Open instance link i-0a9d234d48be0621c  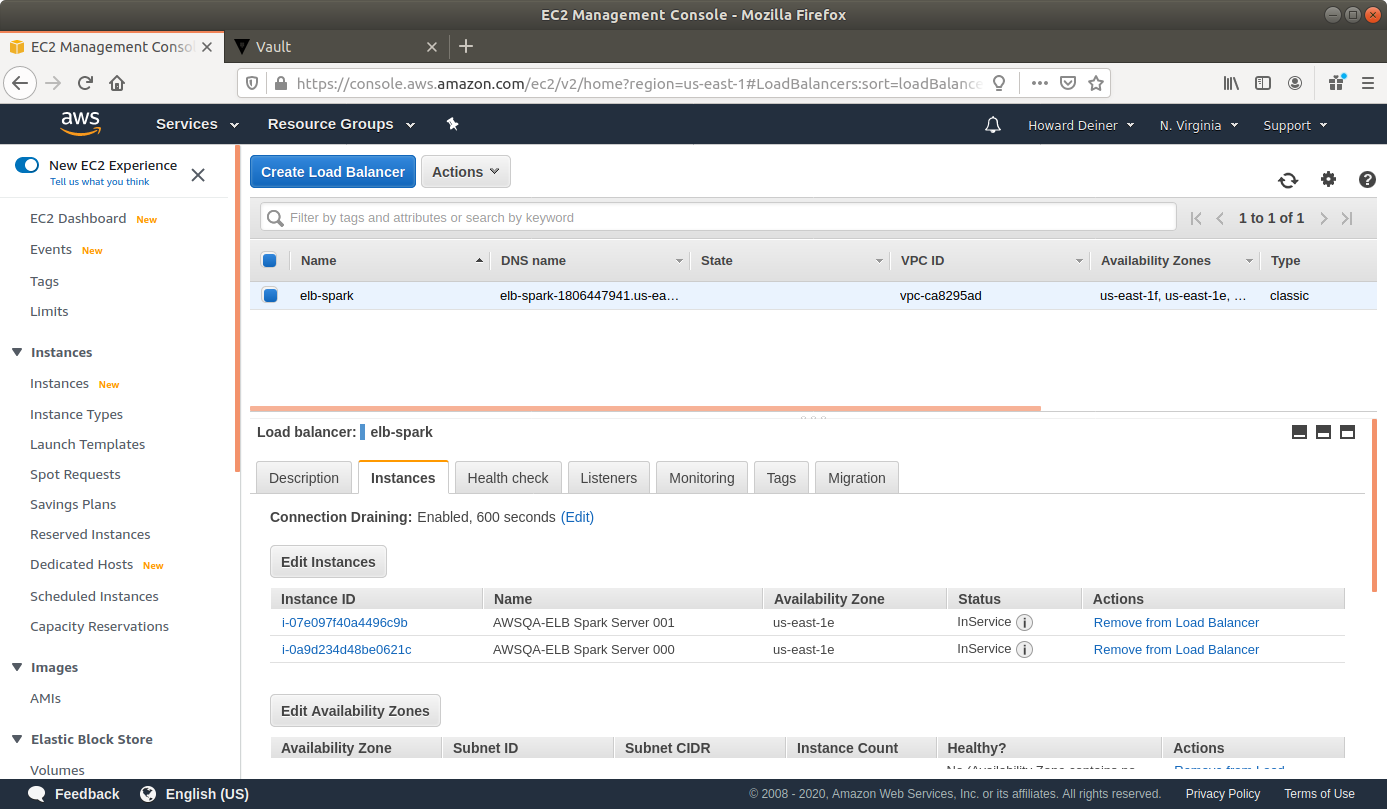(x=347, y=649)
